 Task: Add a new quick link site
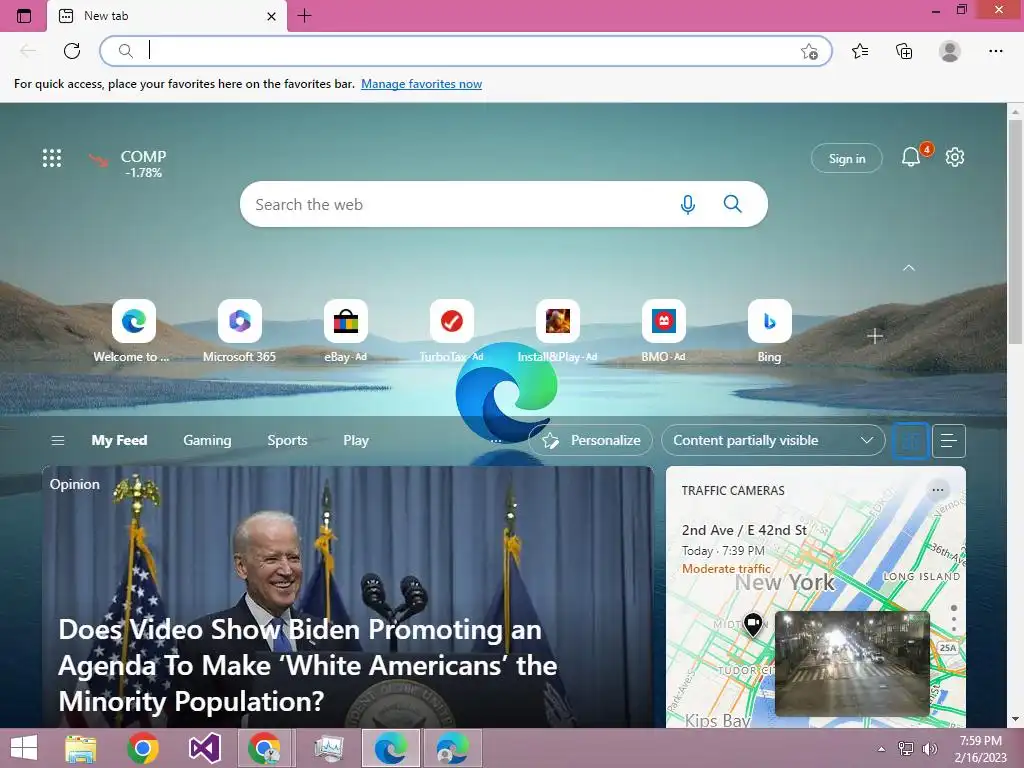point(875,336)
